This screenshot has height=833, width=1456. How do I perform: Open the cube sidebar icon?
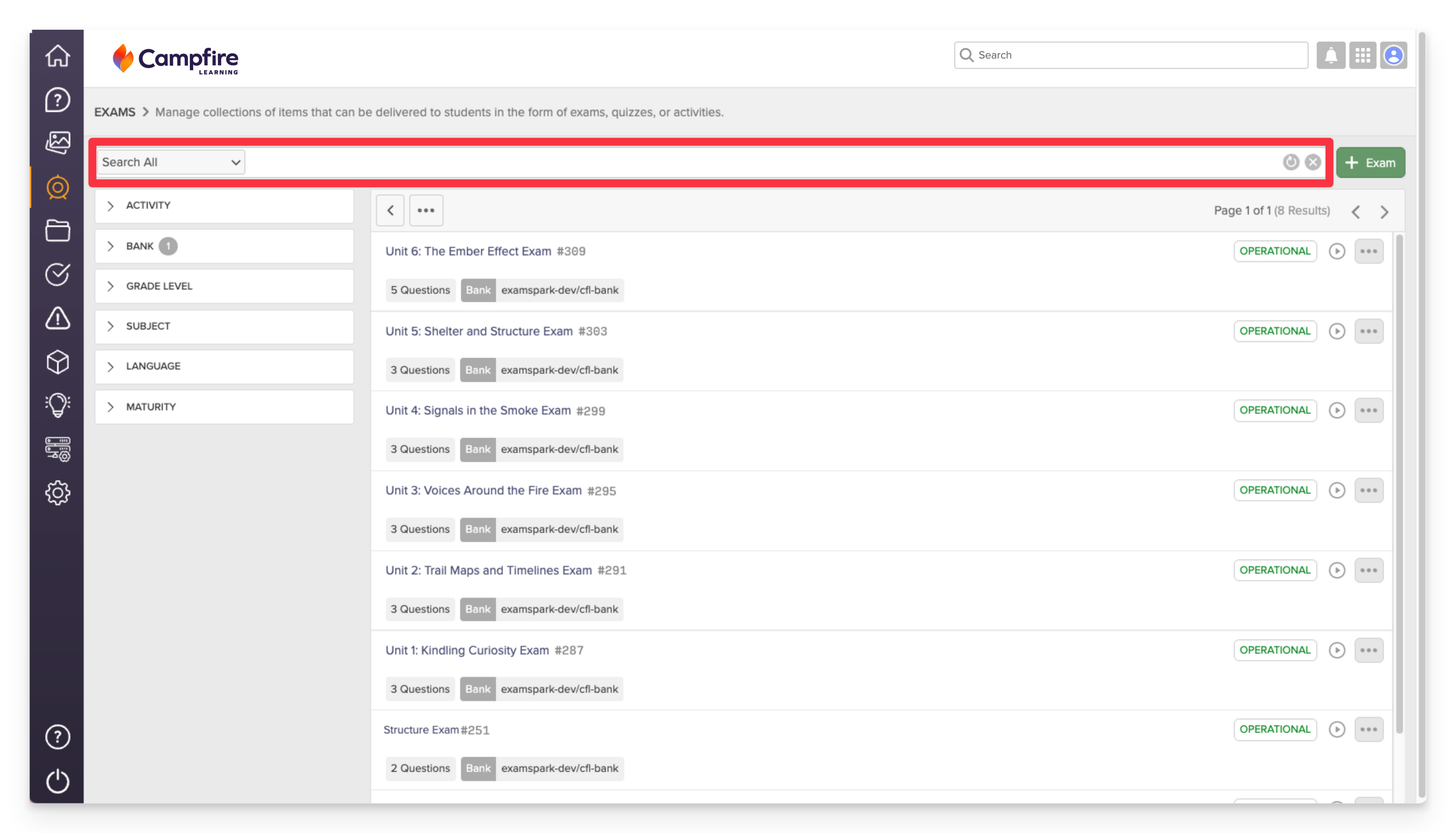pos(57,362)
